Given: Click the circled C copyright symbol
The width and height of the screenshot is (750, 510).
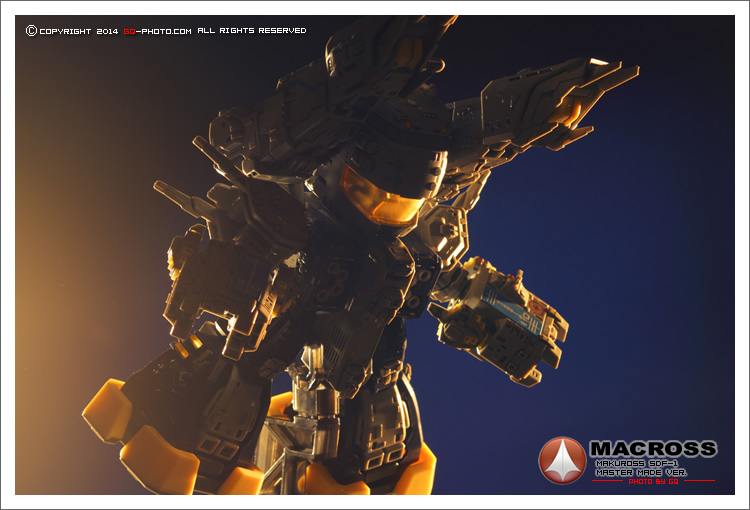Looking at the screenshot, I should point(32,31).
